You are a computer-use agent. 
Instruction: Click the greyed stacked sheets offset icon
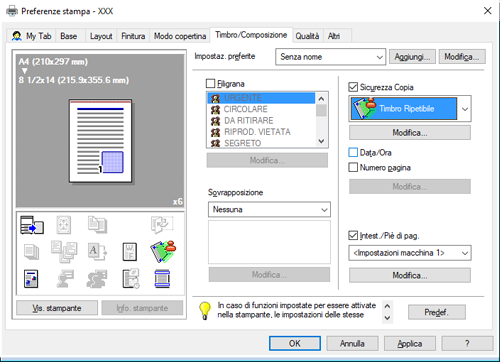click(32, 252)
